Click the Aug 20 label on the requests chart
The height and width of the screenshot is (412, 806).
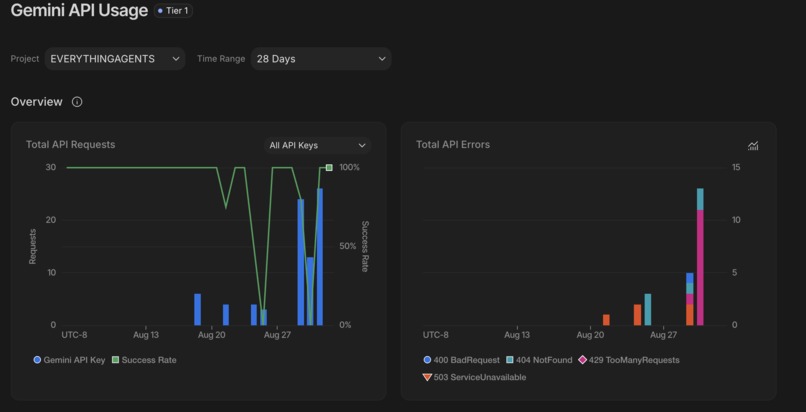(212, 335)
